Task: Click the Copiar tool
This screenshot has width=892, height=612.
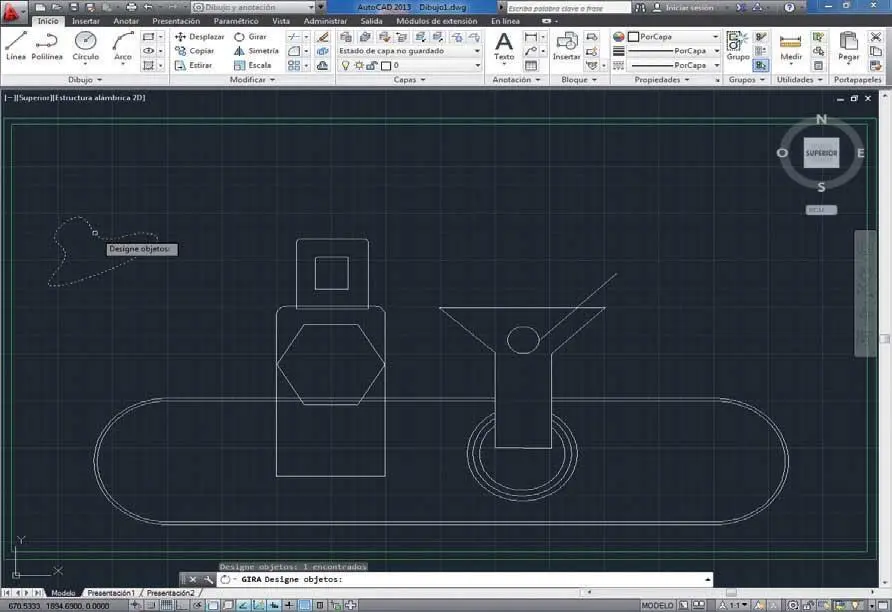Action: coord(195,51)
